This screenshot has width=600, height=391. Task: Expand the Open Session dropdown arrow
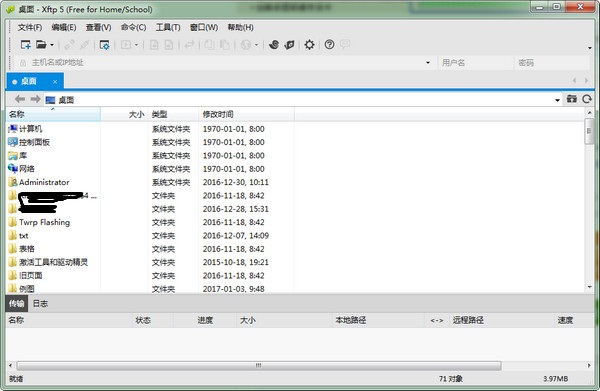[x=52, y=45]
